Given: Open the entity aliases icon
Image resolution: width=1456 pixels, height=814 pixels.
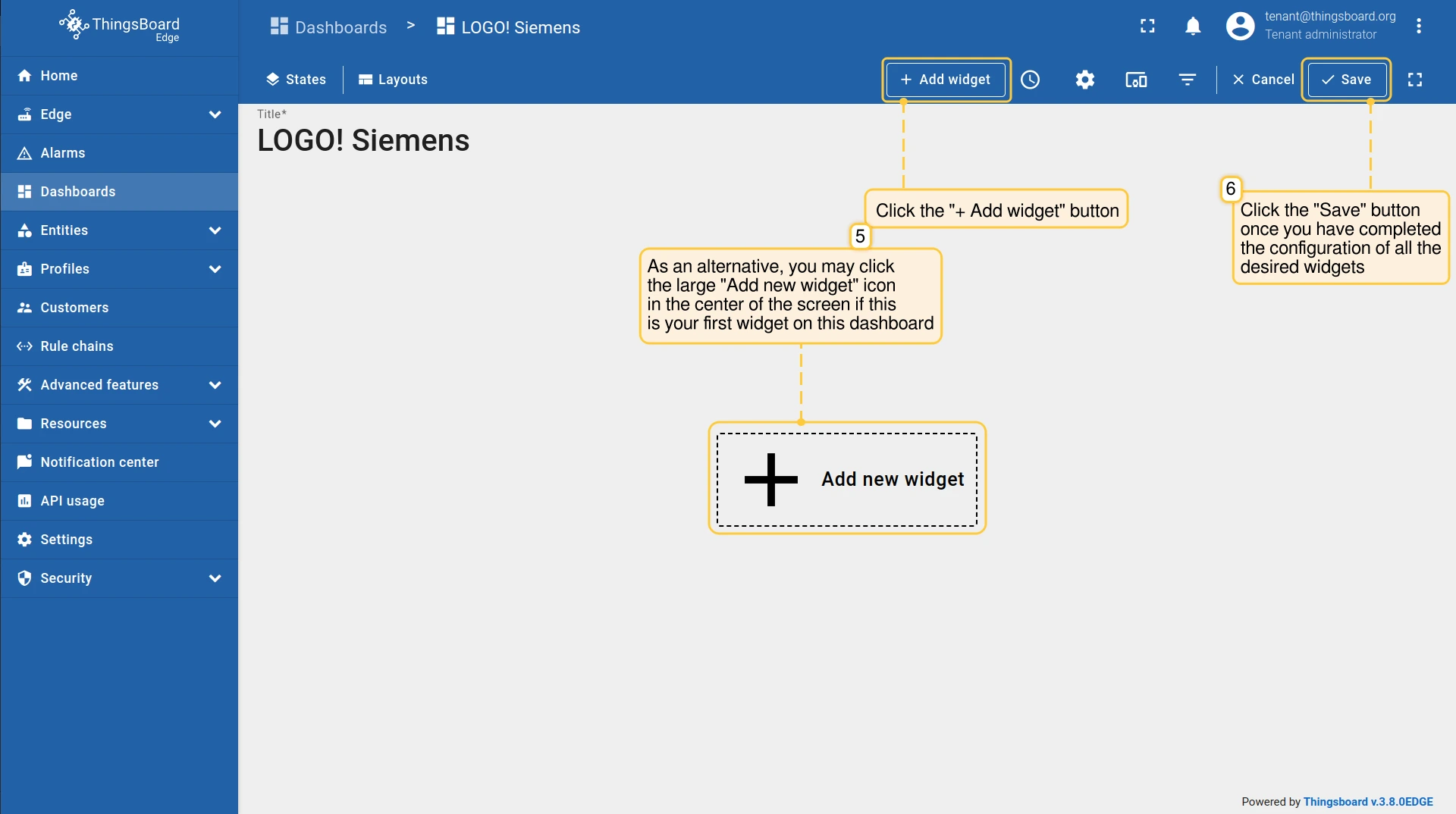Looking at the screenshot, I should [1135, 80].
